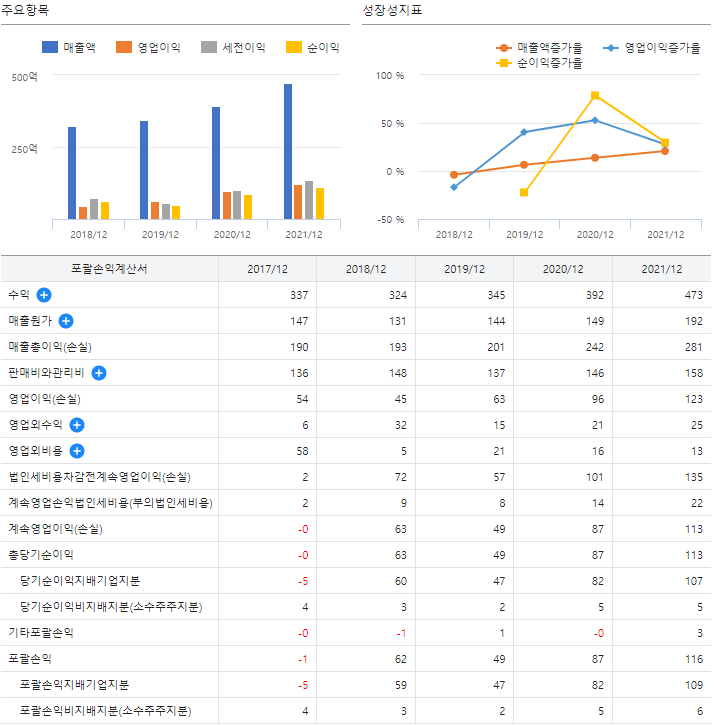Select the 계속영업이익(손실) row label

pos(55,528)
